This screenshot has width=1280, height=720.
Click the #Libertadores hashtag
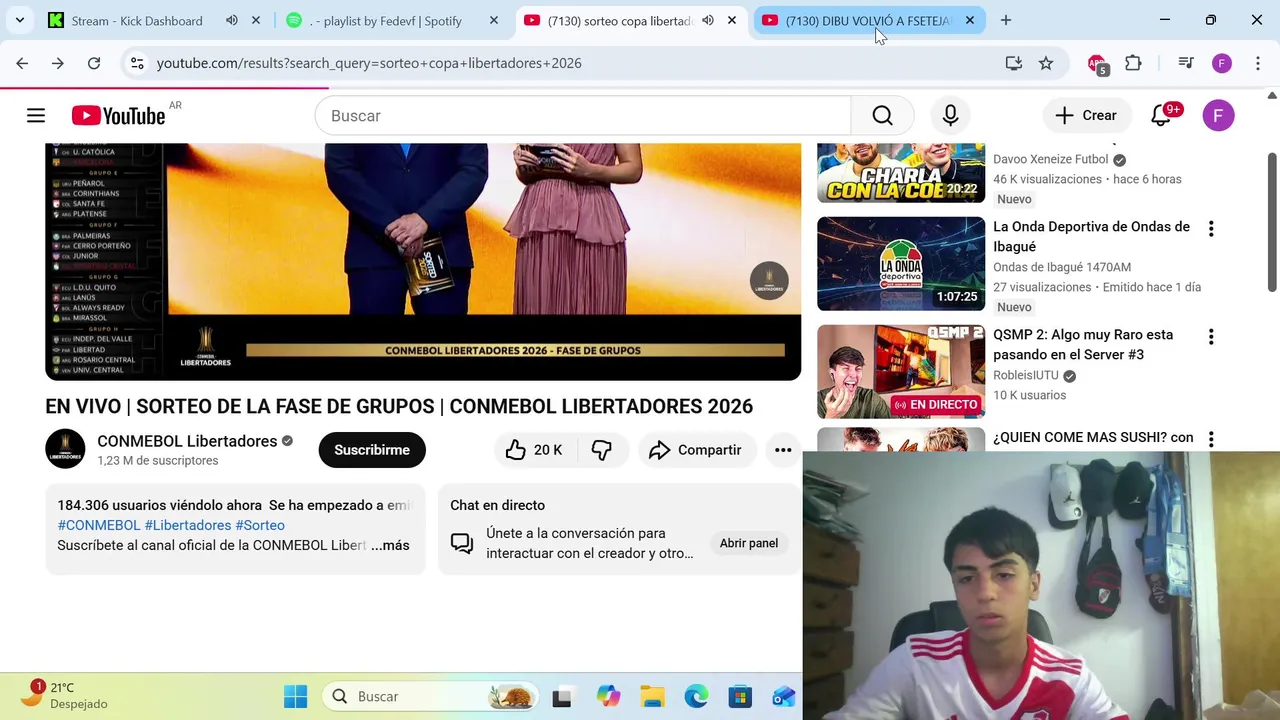tap(188, 525)
